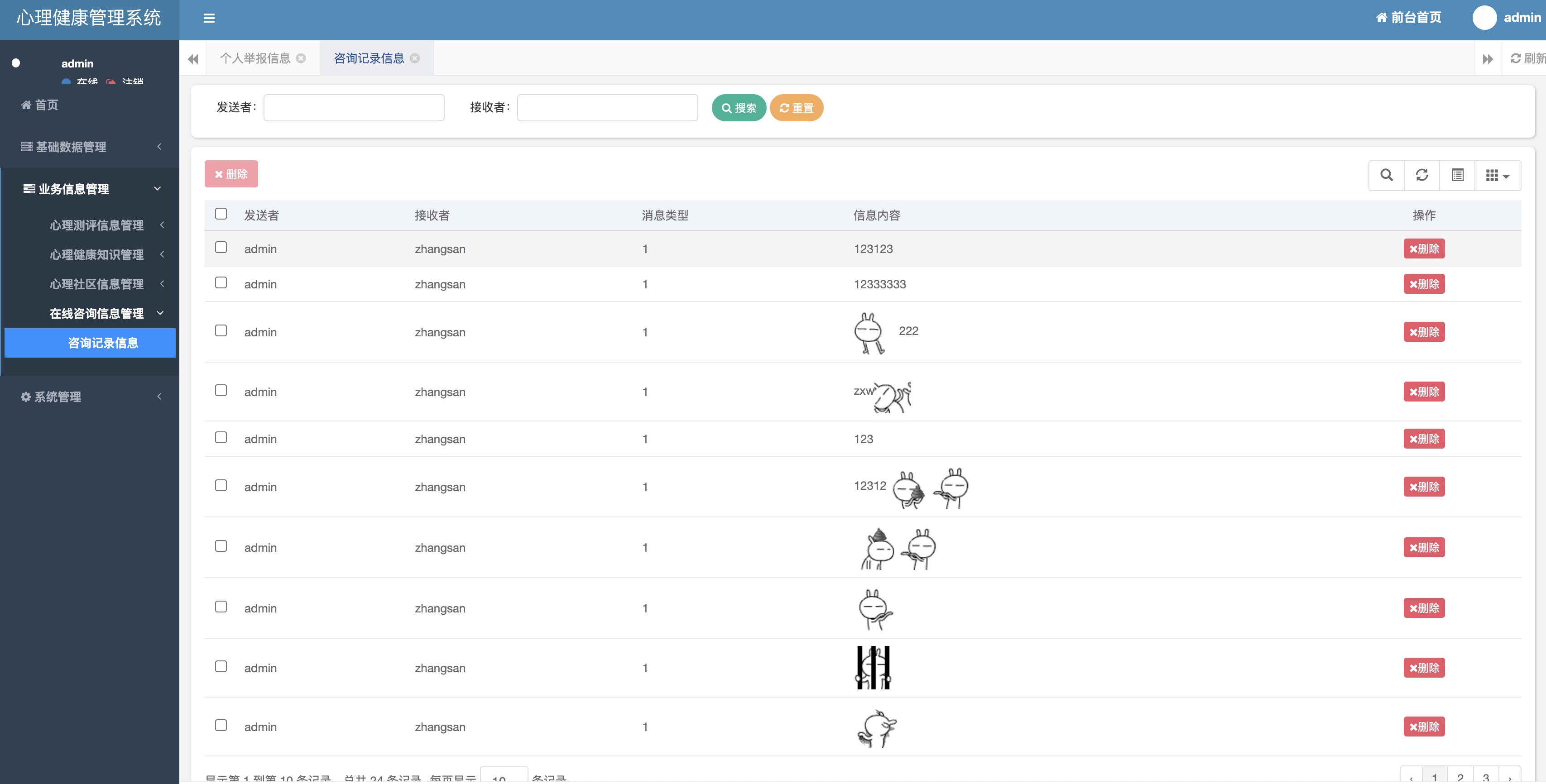Expand 基础数据管理 sidebar menu
The height and width of the screenshot is (784, 1546).
click(x=90, y=147)
